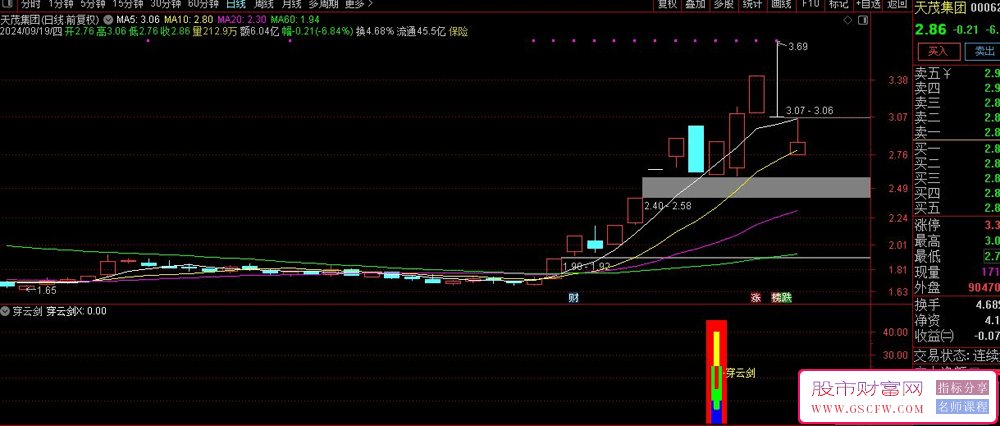Click the large cyan candlestick
Image resolution: width=1000 pixels, height=426 pixels.
(696, 149)
